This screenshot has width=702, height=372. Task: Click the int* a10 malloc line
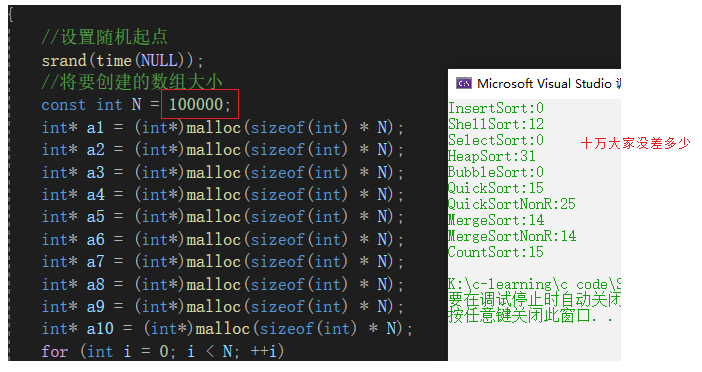227,329
